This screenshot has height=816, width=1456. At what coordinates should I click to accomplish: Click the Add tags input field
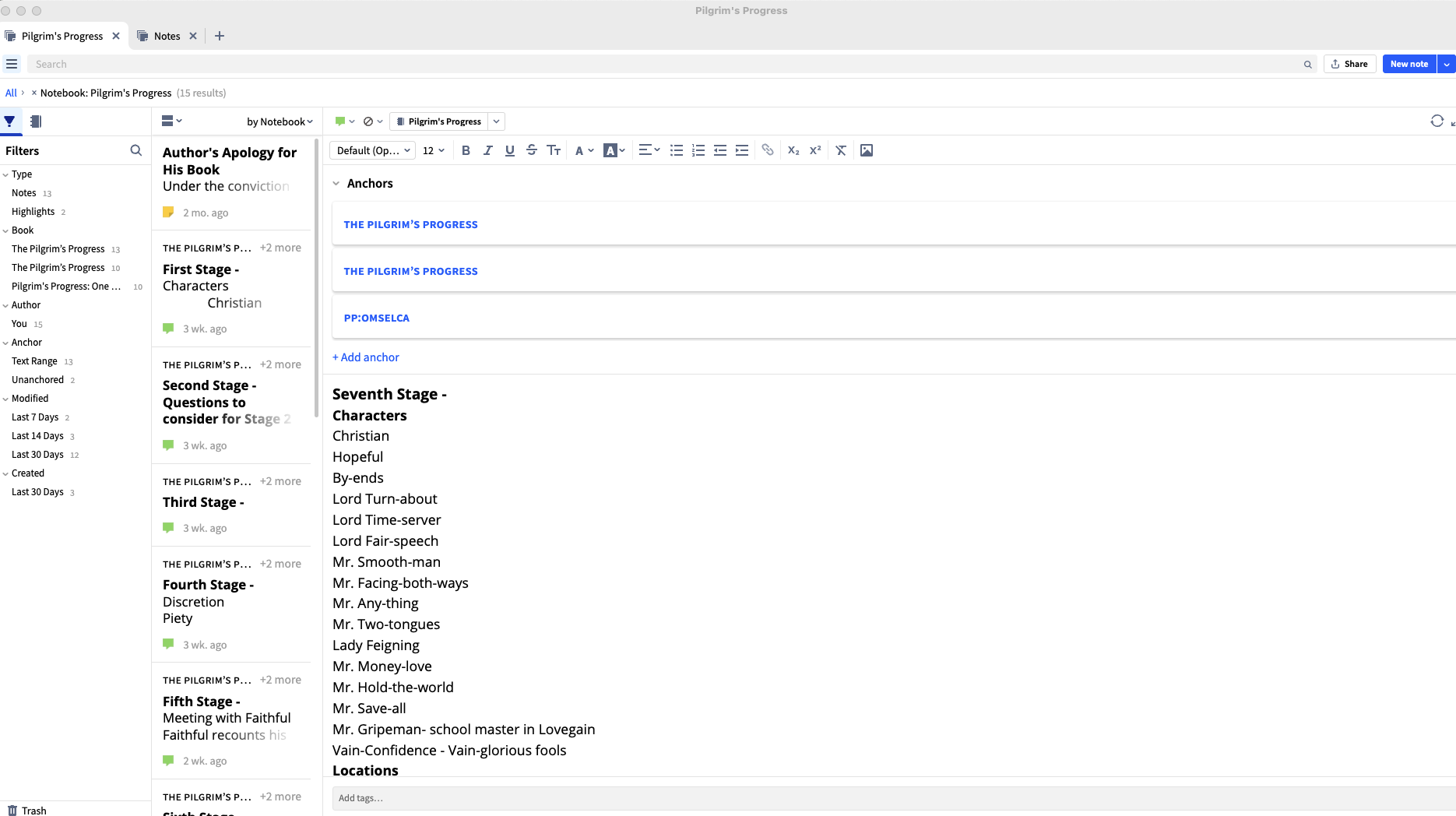pos(894,798)
